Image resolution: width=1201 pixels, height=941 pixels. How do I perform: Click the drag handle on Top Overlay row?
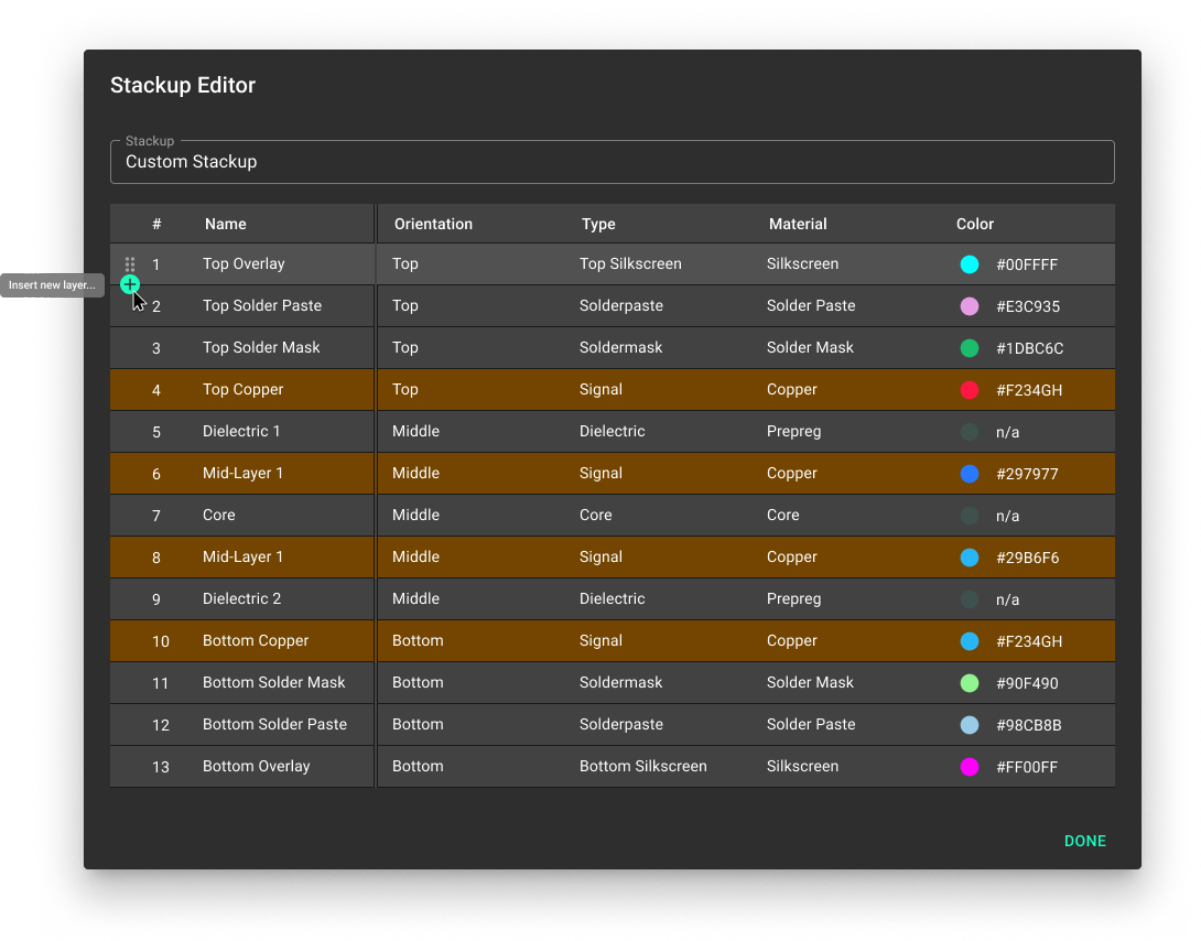(130, 264)
